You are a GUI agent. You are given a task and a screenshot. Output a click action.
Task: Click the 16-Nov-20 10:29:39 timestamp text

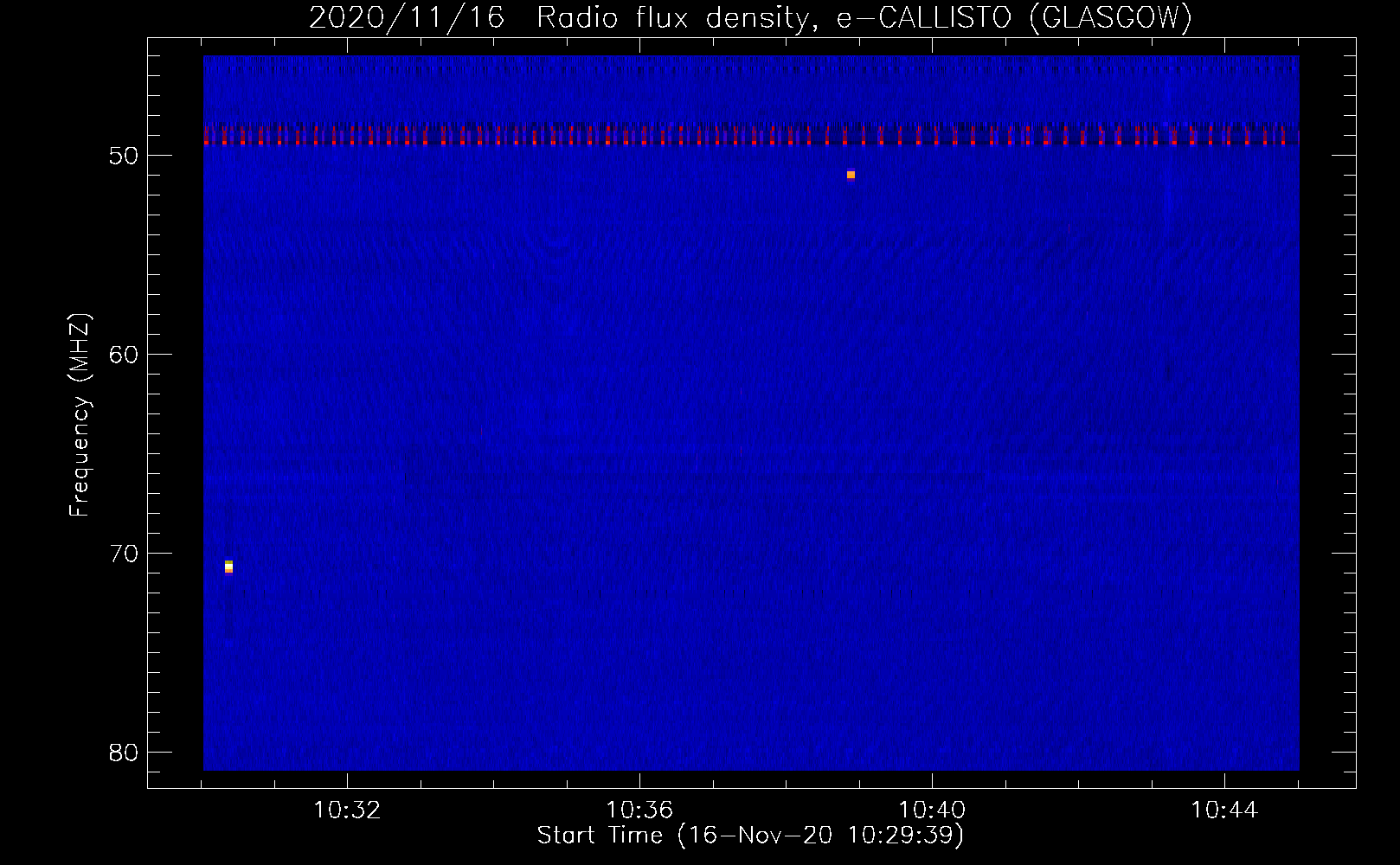(820, 836)
